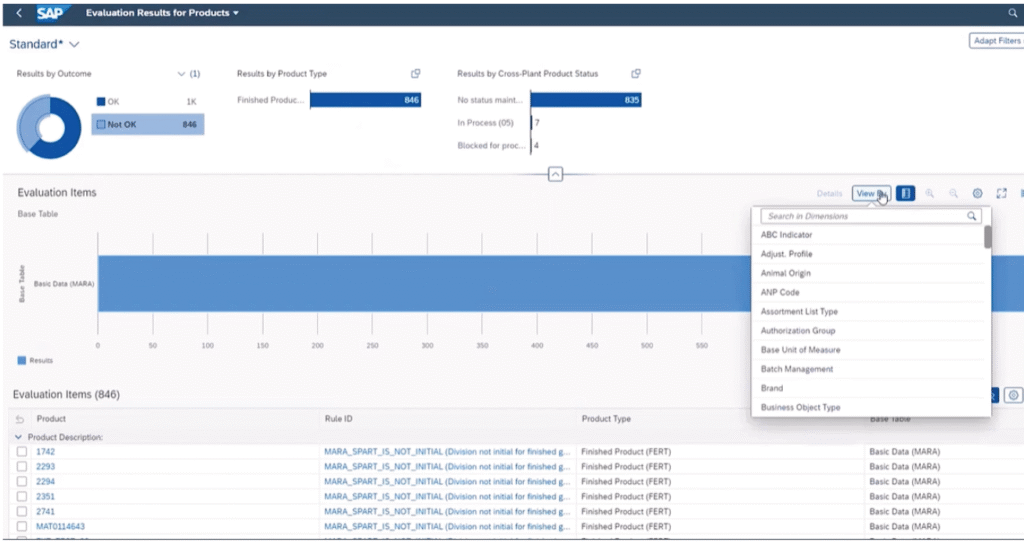Click the Adapt Filters button
The image size is (1024, 542).
point(996,41)
